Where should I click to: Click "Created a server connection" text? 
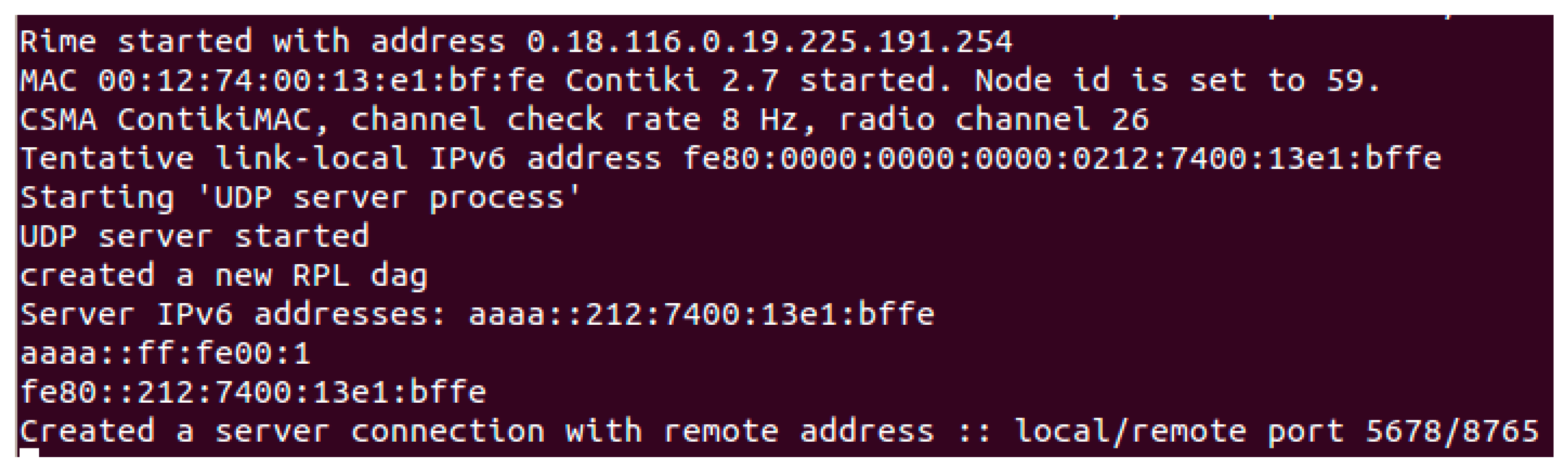(x=282, y=431)
